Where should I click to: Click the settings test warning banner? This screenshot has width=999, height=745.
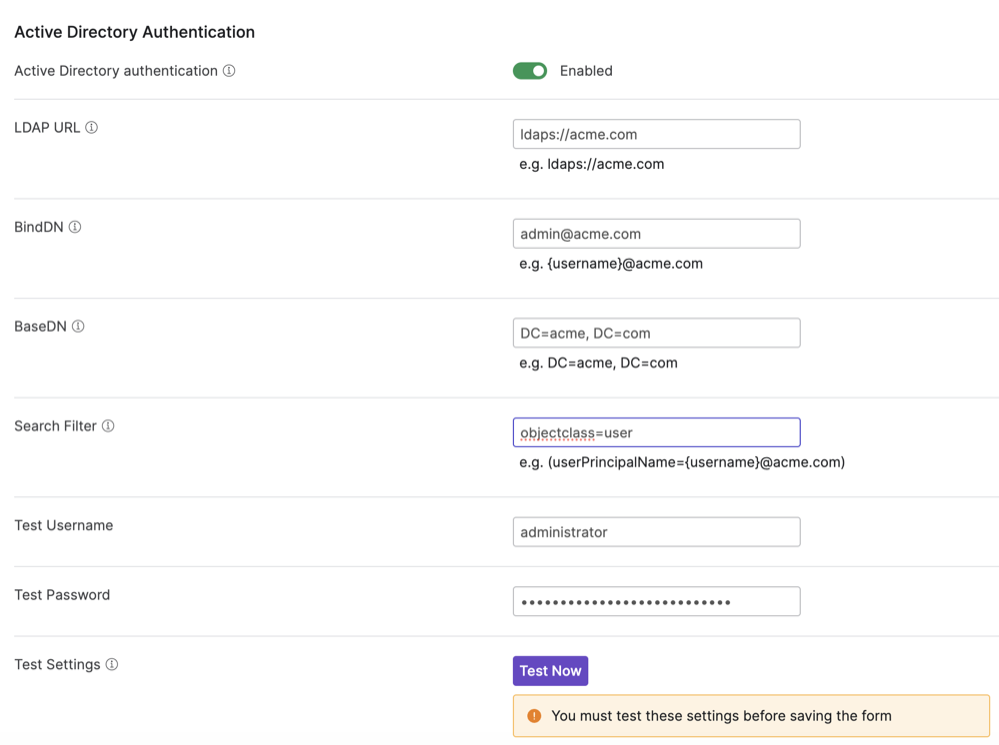click(751, 715)
